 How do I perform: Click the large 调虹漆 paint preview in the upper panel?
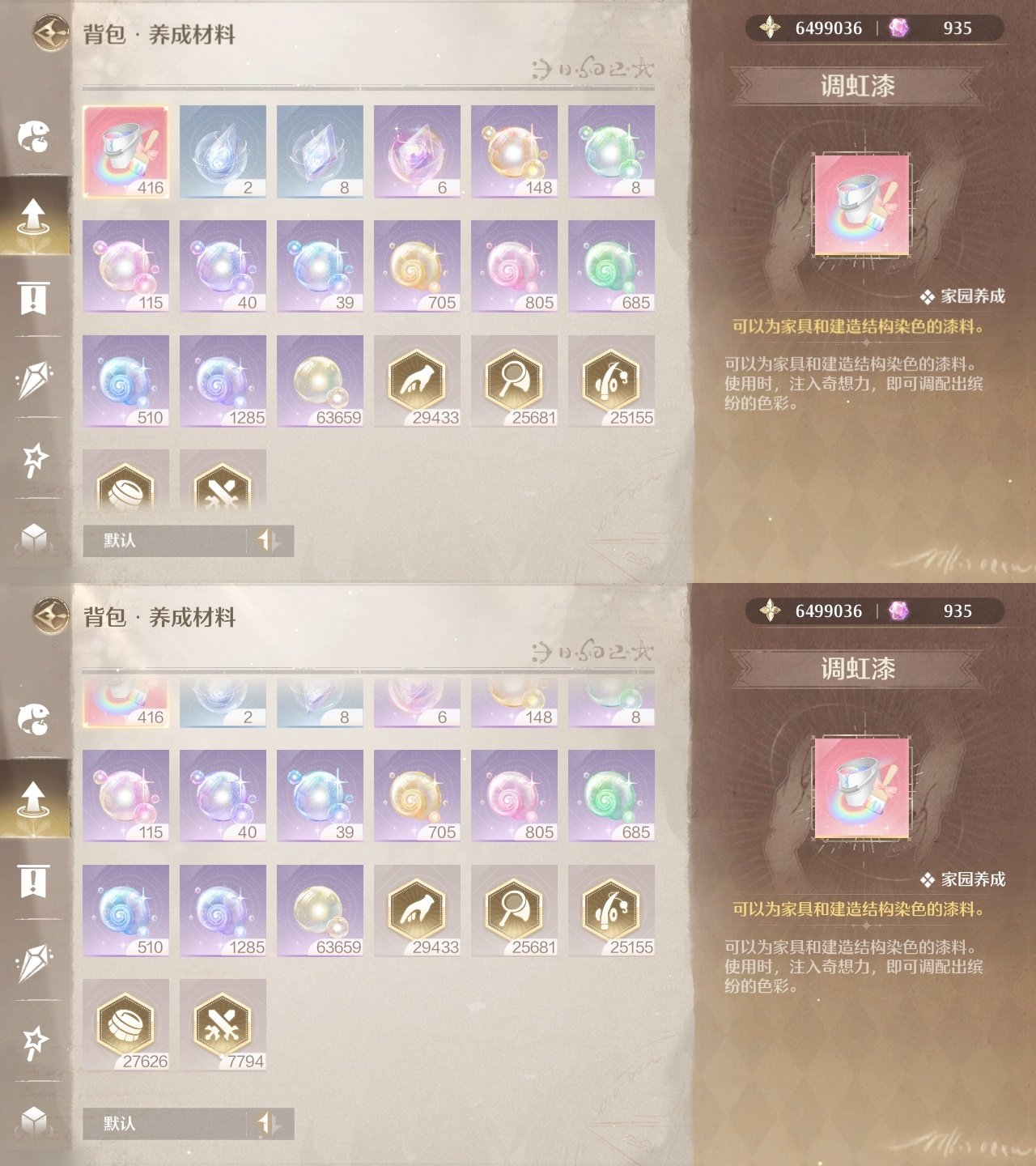click(862, 206)
